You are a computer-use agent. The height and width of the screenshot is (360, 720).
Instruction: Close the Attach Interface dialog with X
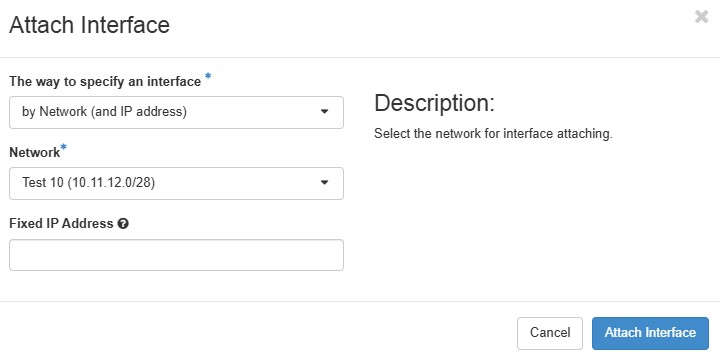tap(701, 17)
